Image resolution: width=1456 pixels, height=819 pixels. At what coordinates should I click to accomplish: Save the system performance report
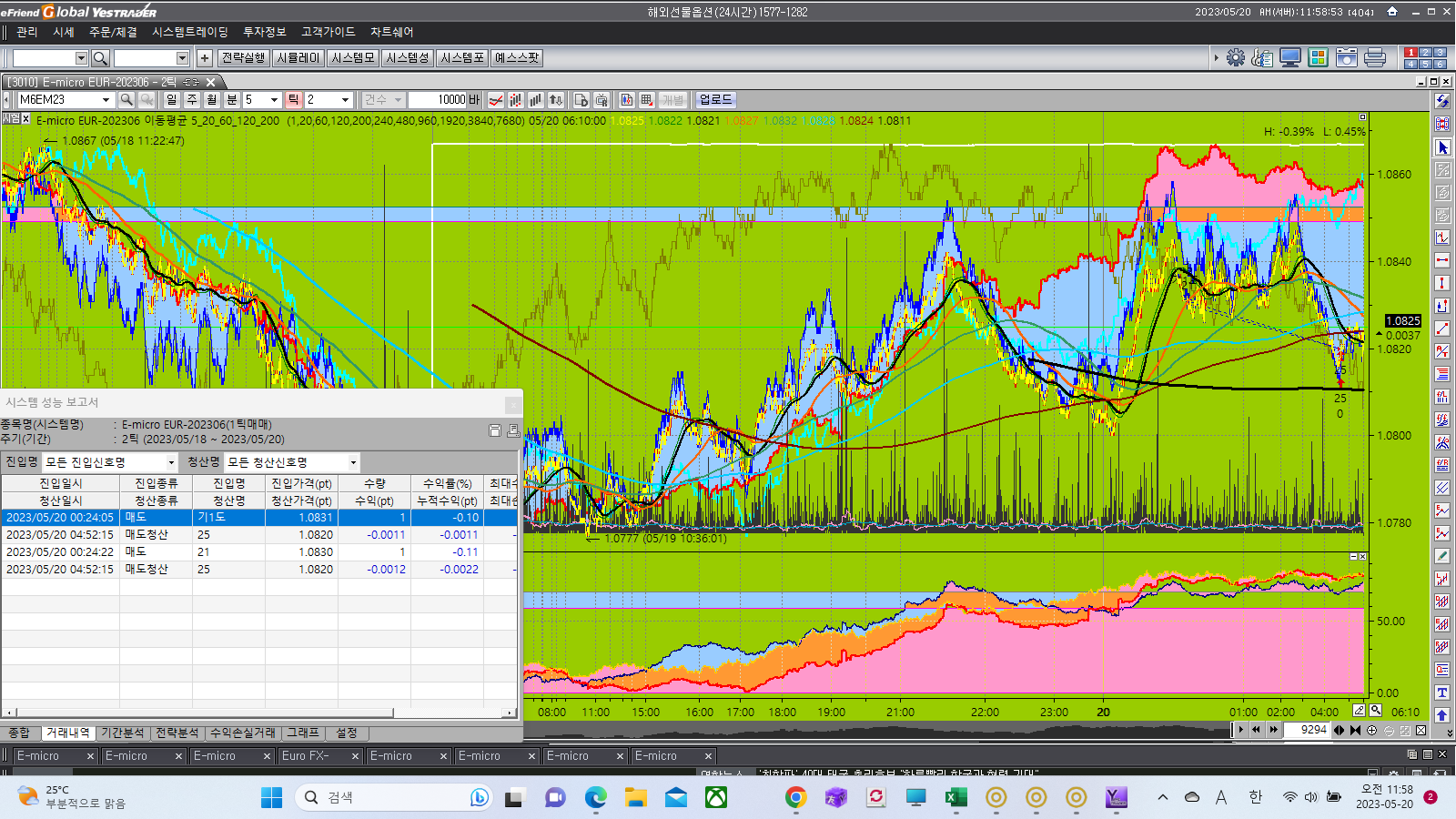tap(495, 430)
